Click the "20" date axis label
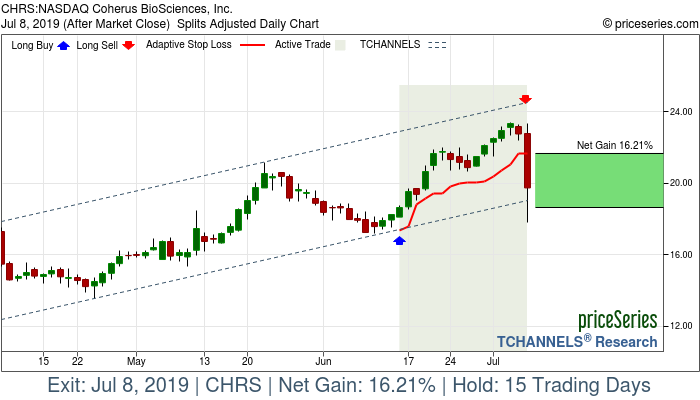Image resolution: width=700 pixels, height=400 pixels. point(247,361)
